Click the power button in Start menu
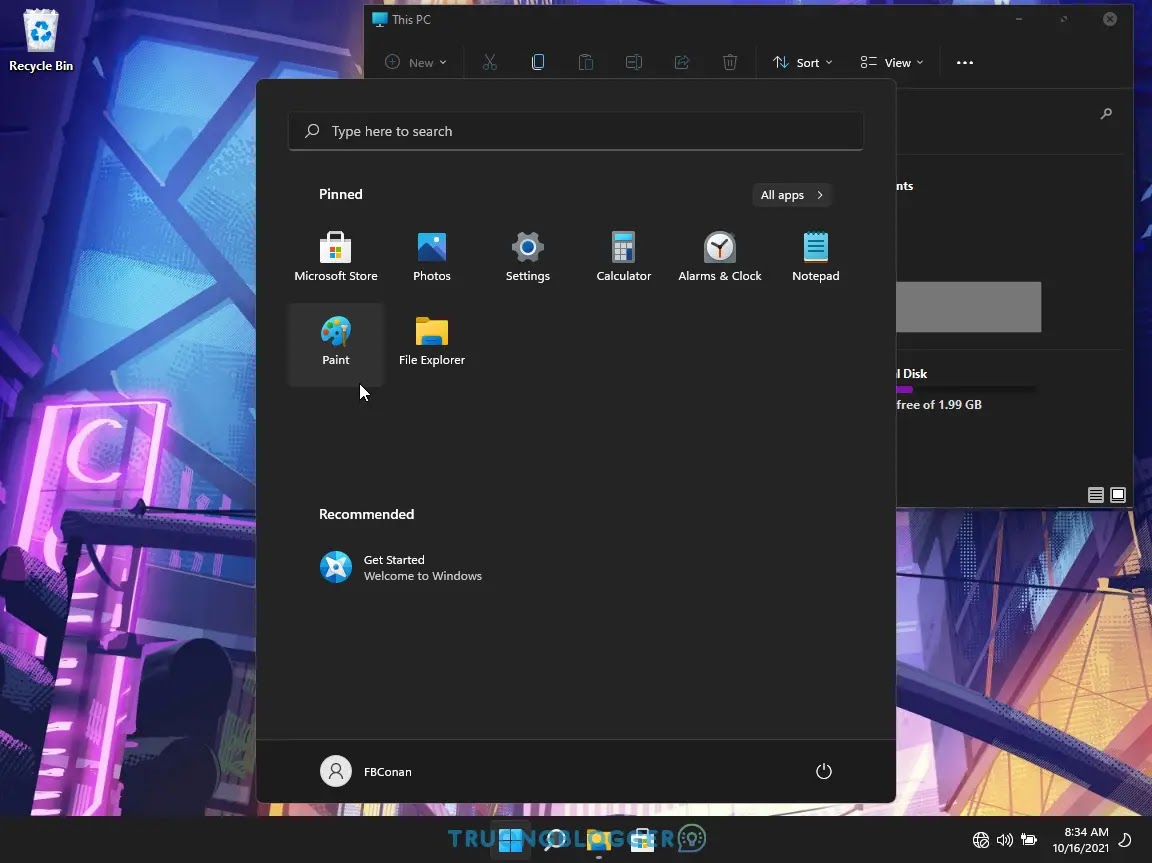Screen dimensions: 1152x863 [824, 771]
